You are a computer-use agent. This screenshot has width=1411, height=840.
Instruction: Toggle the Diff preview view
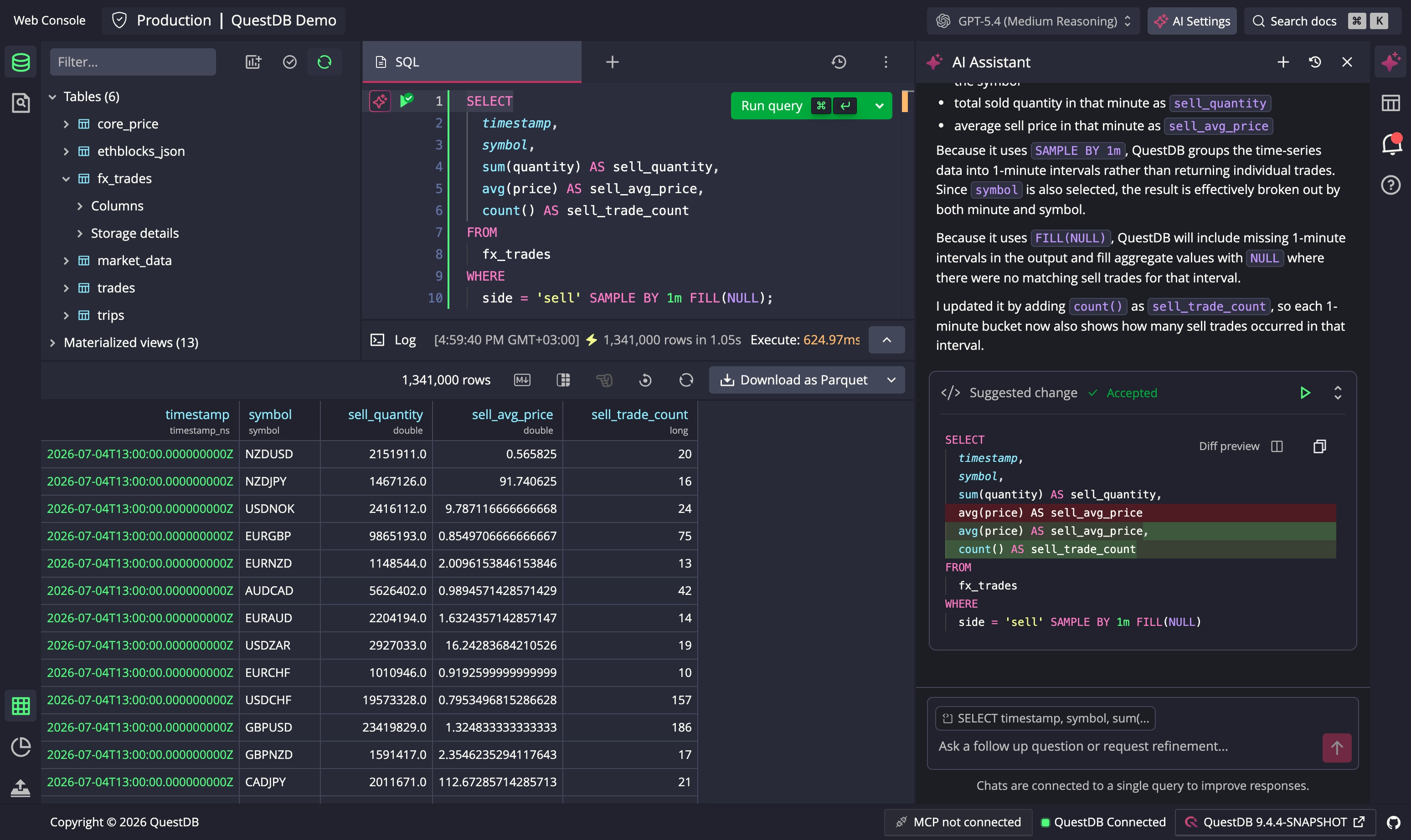click(x=1241, y=446)
